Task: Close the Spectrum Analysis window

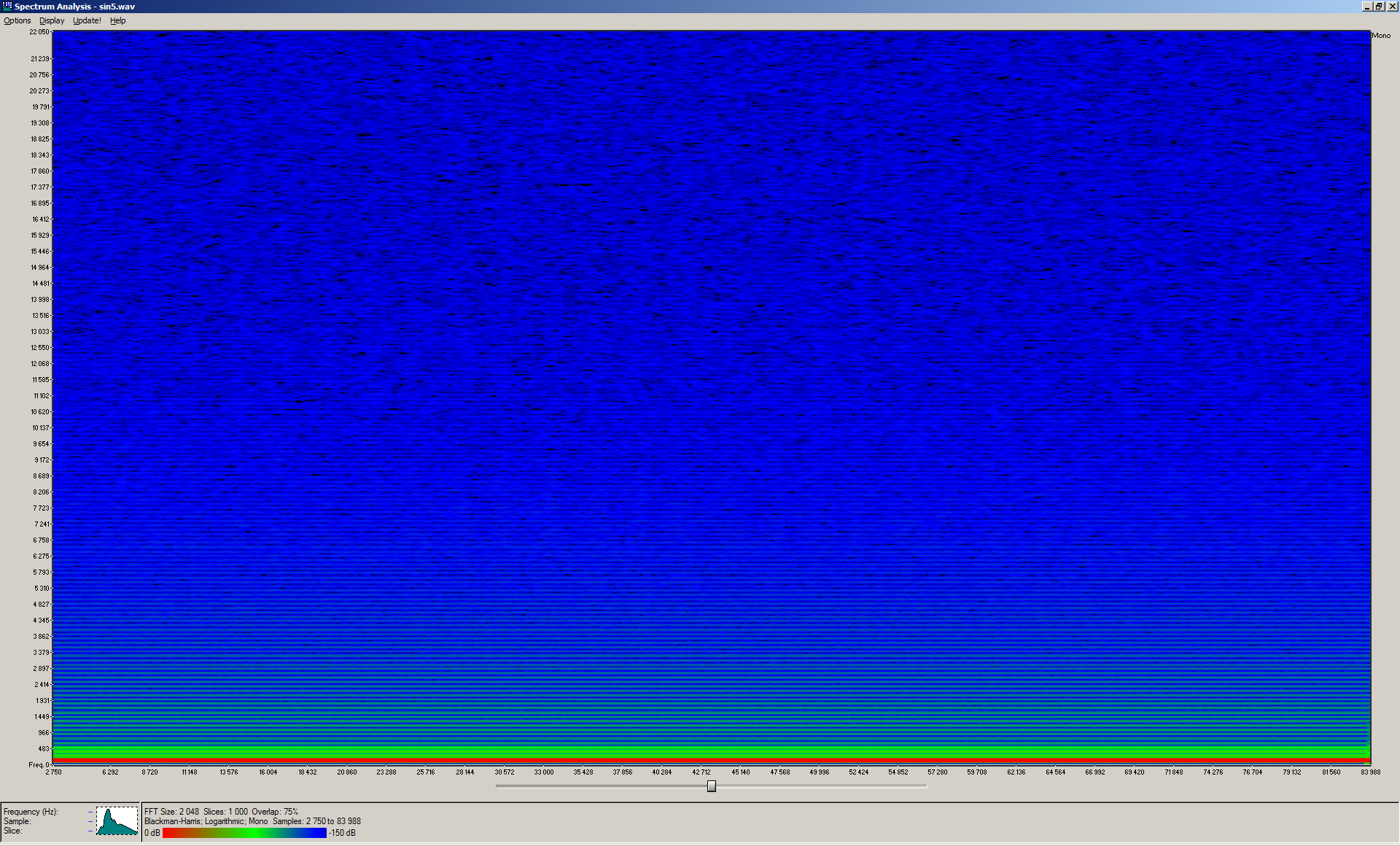Action: (1391, 6)
